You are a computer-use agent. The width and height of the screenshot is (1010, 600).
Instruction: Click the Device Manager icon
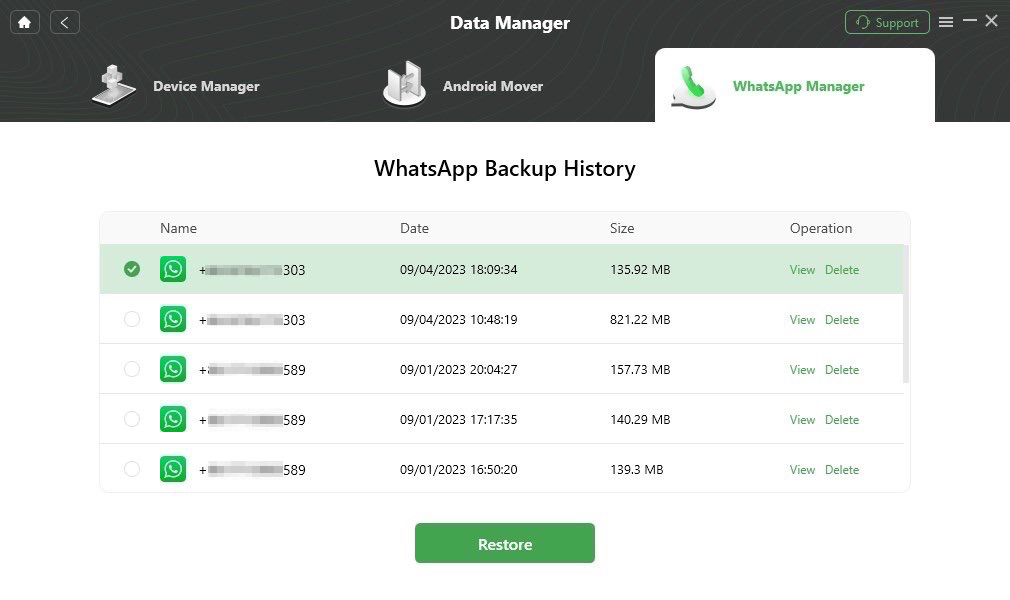[113, 85]
